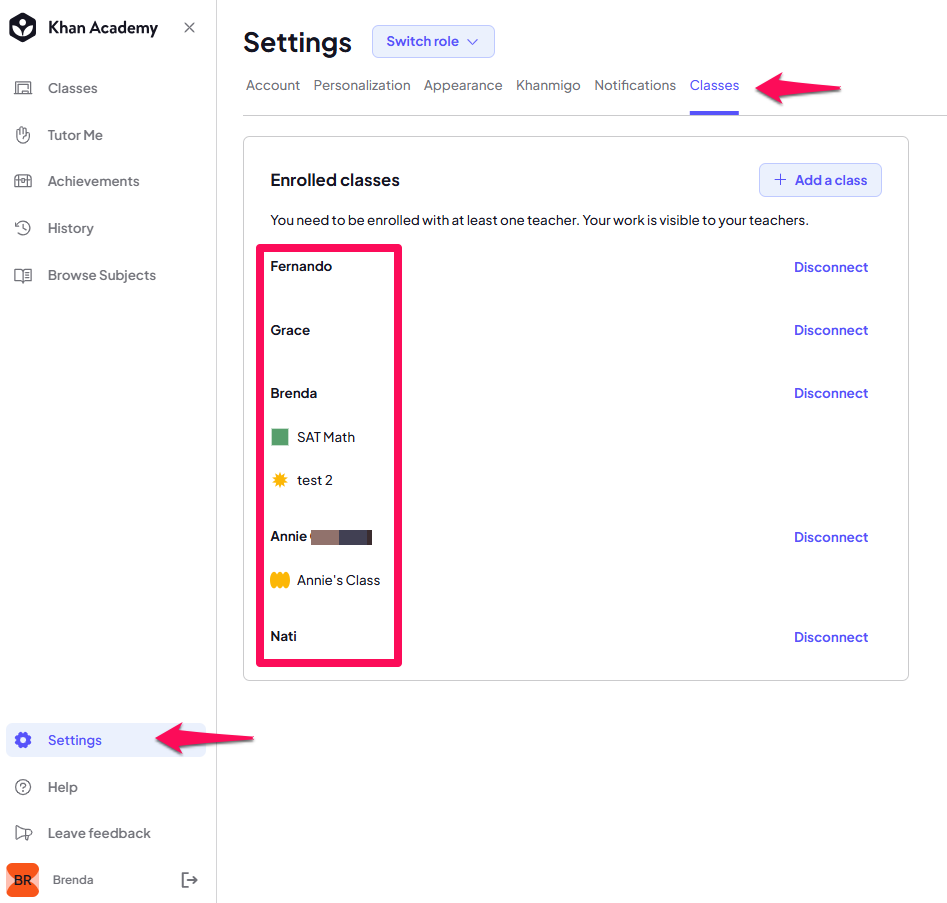Click the Browse Subjects book icon
Viewport: 947px width, 903px height.
(x=23, y=275)
